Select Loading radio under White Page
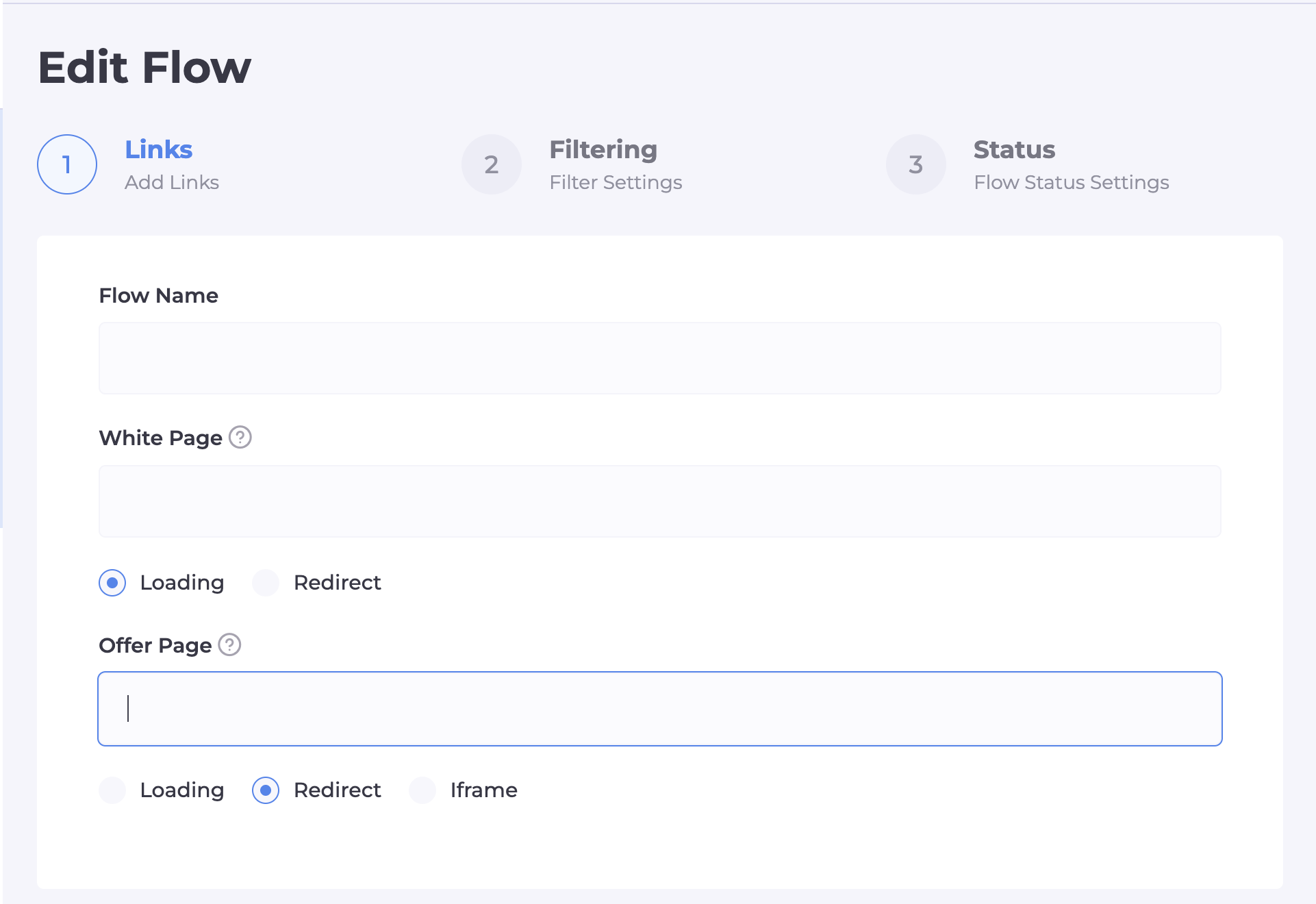This screenshot has width=1316, height=904. [112, 583]
